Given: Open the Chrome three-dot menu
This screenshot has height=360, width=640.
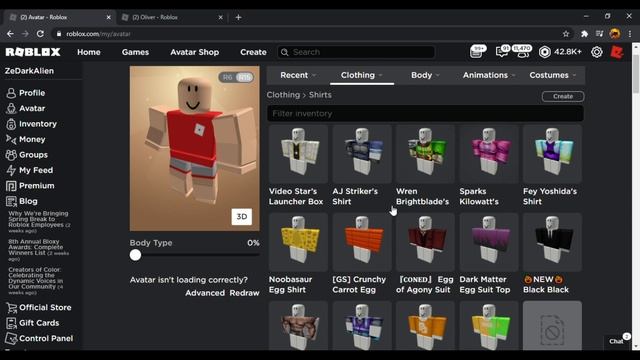Looking at the screenshot, I should point(630,34).
